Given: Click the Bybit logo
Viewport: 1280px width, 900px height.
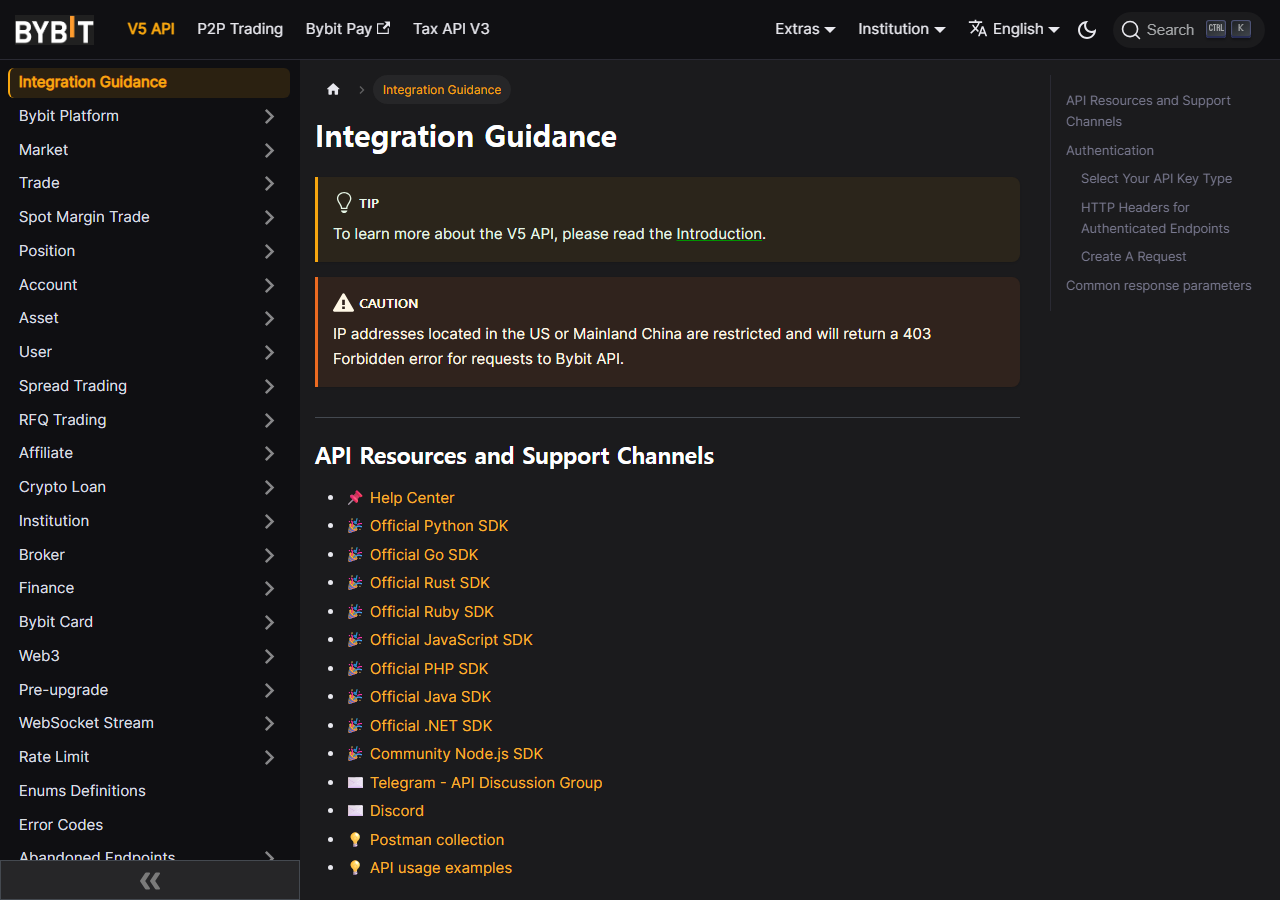Looking at the screenshot, I should 55,30.
